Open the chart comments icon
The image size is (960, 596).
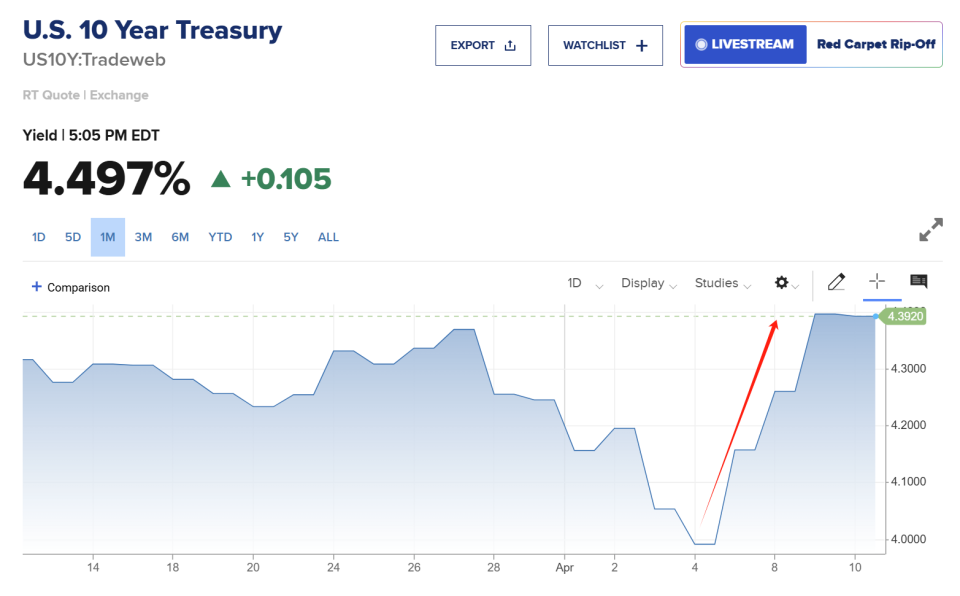[x=918, y=282]
